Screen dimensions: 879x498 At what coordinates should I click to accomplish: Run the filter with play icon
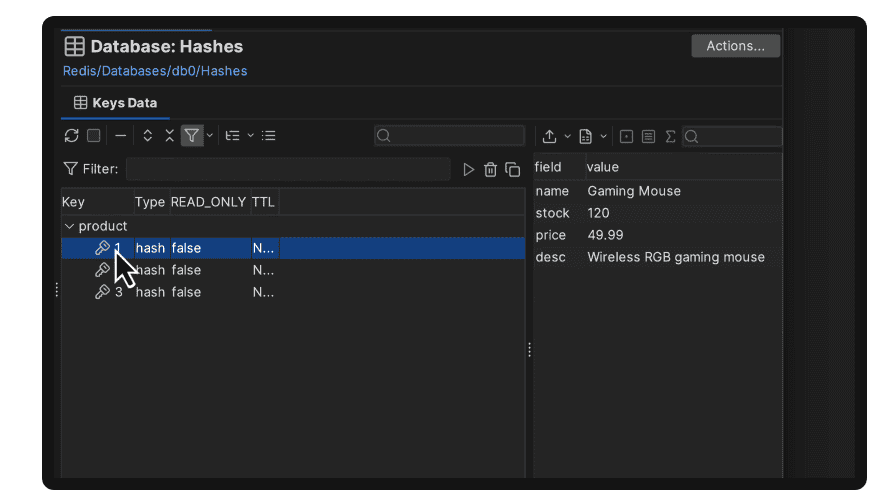468,169
